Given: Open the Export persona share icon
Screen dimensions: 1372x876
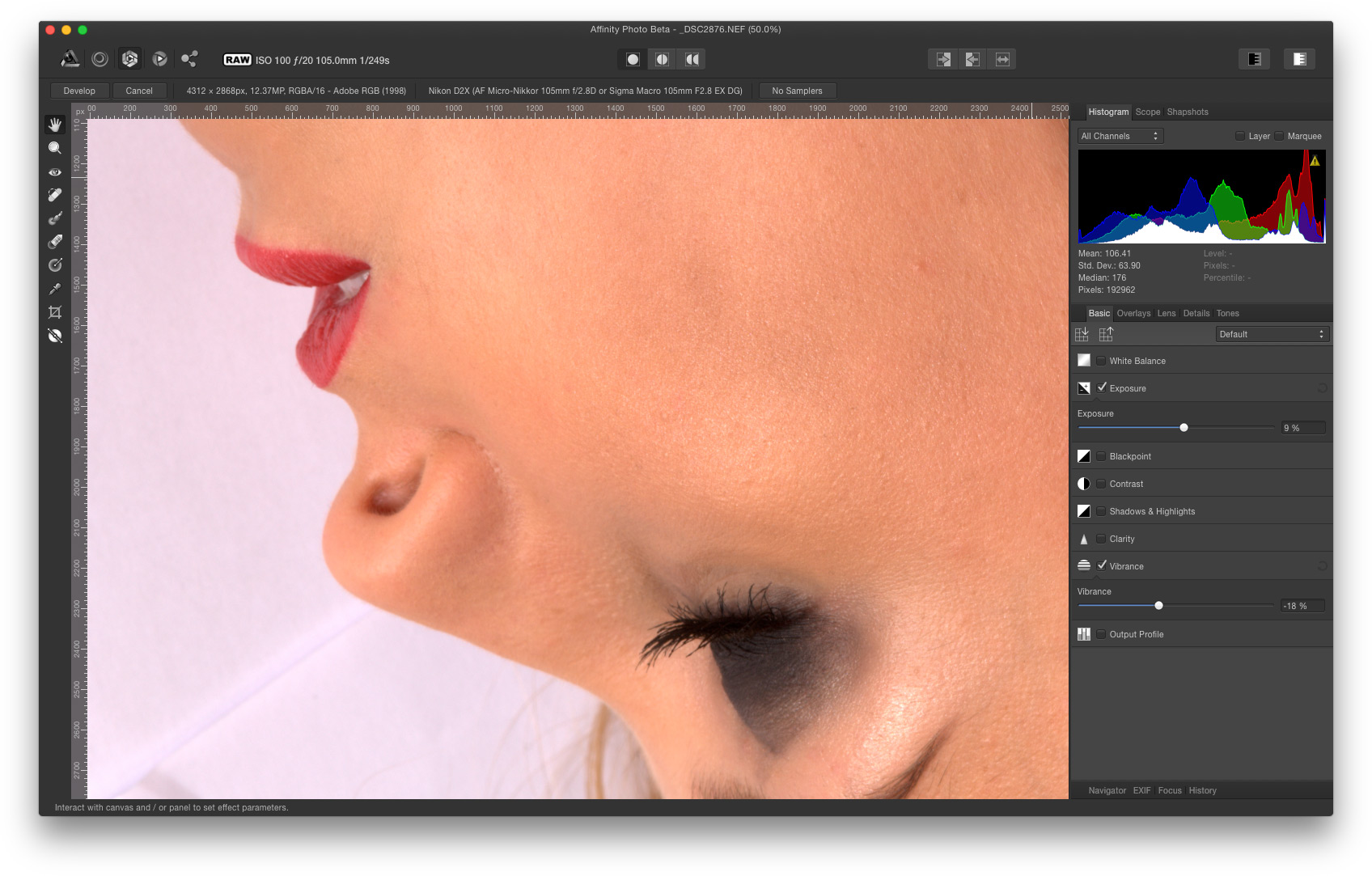Looking at the screenshot, I should click(189, 59).
